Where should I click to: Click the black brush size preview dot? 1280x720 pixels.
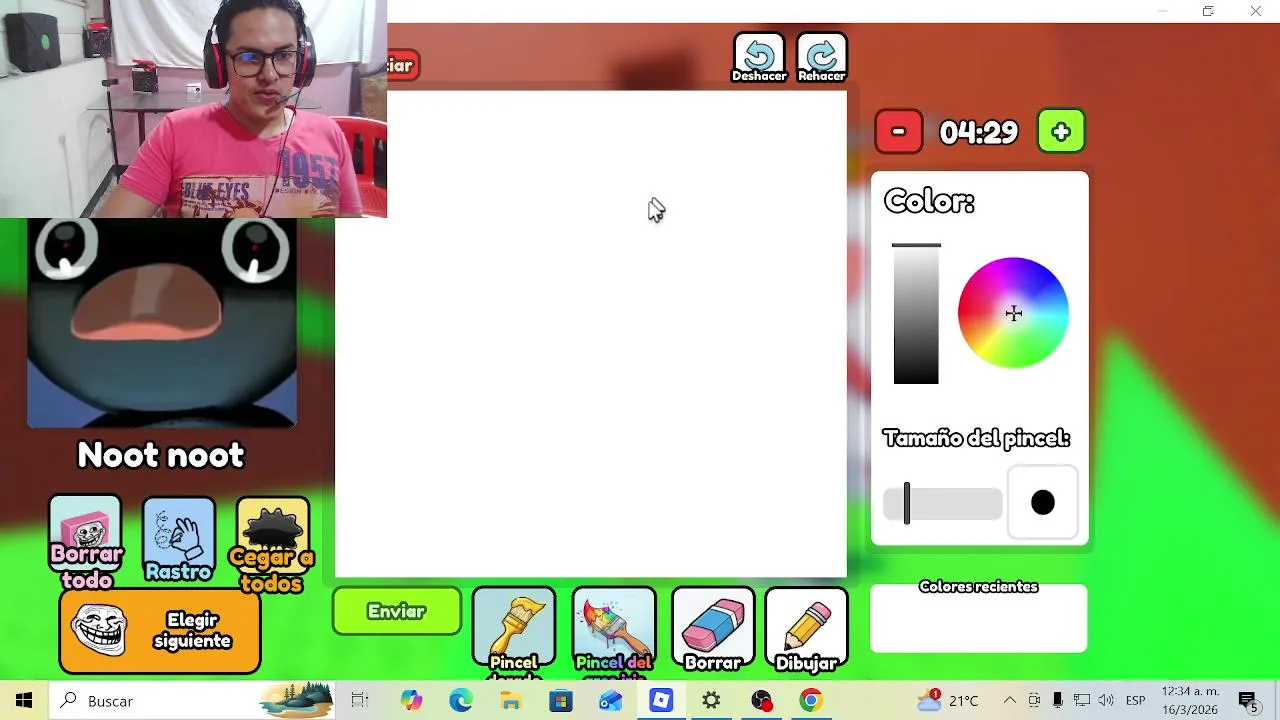(x=1043, y=503)
